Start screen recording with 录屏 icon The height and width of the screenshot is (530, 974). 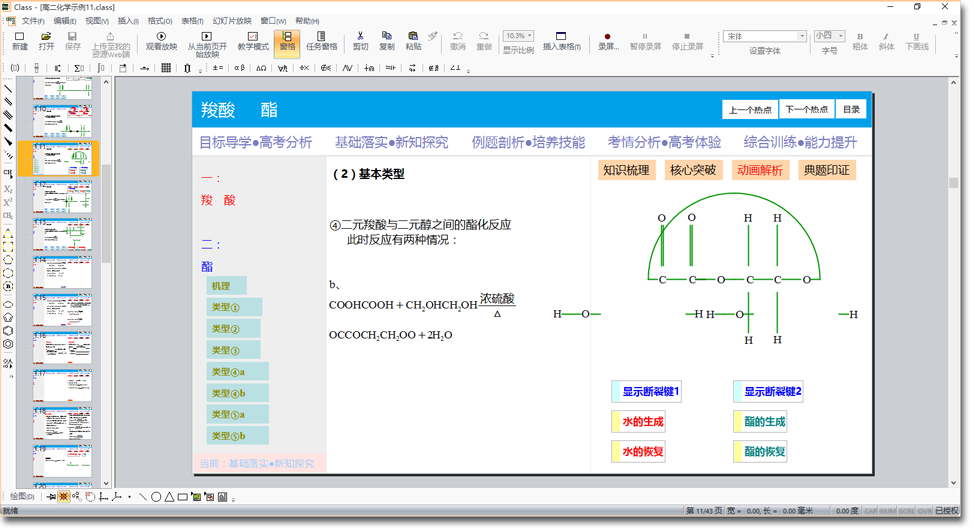pyautogui.click(x=607, y=40)
